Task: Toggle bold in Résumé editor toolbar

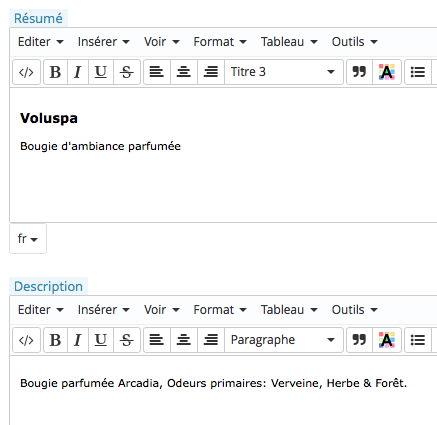Action: 55,72
